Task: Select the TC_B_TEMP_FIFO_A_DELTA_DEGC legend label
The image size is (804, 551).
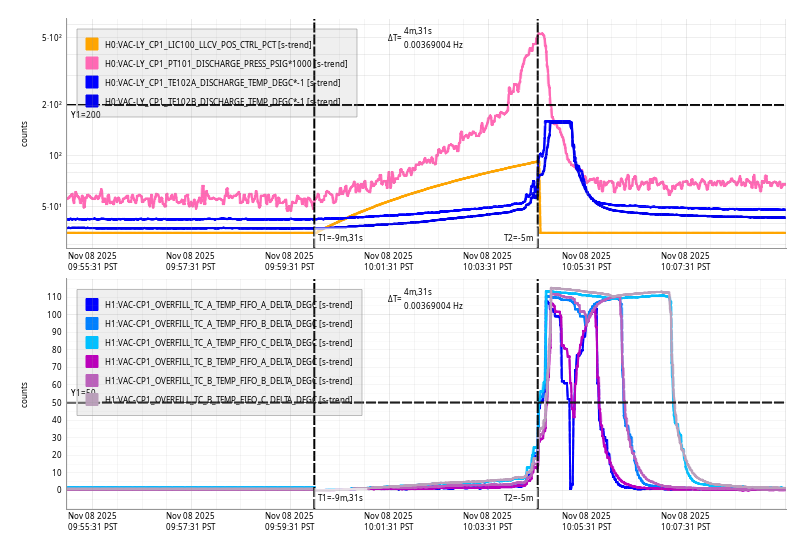Action: tap(228, 361)
